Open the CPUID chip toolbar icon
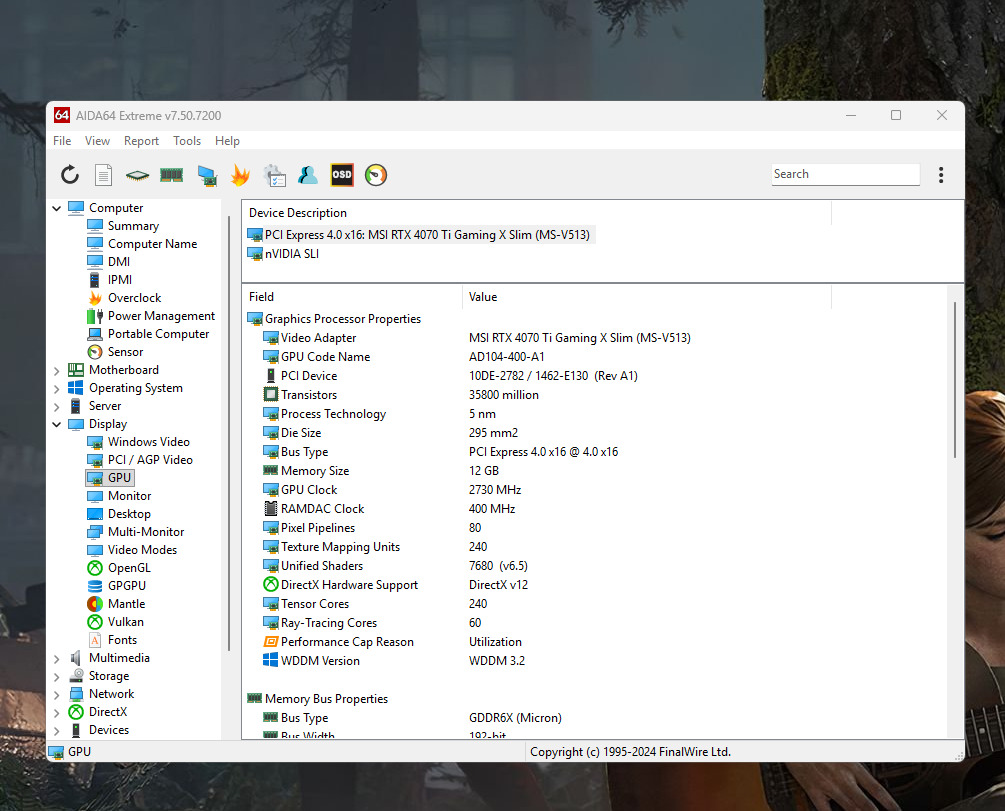1005x811 pixels. click(x=137, y=174)
